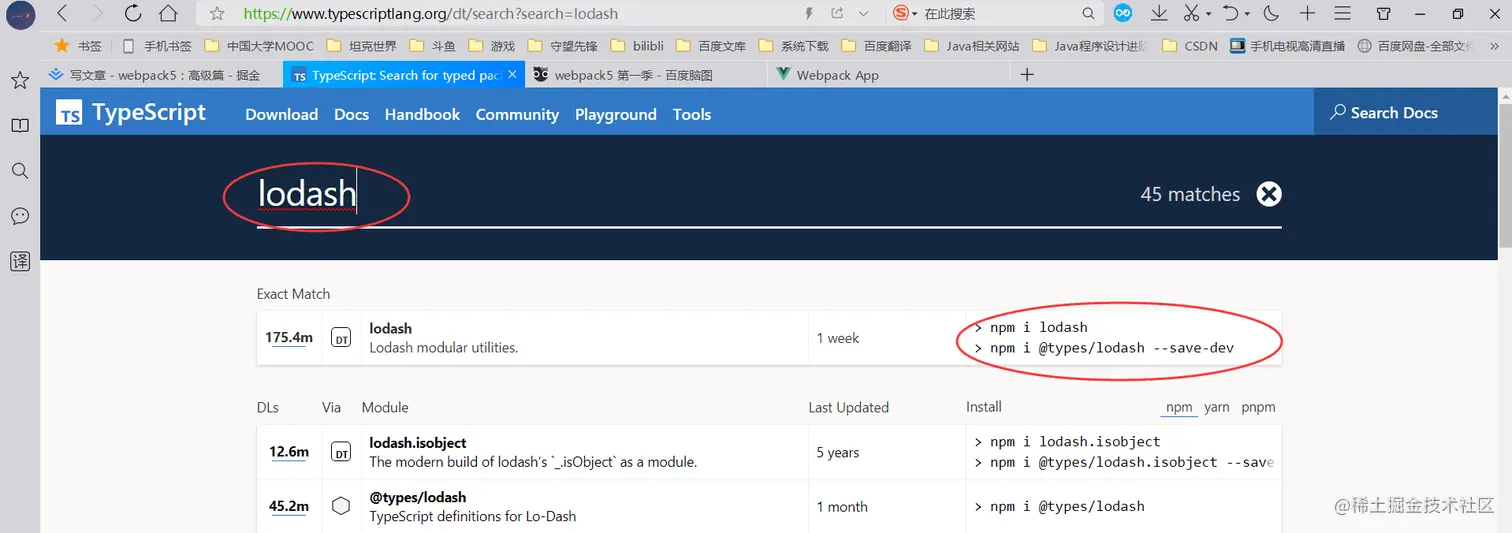Click the 书签 star bookmark
Image resolution: width=1512 pixels, height=533 pixels.
coord(77,46)
